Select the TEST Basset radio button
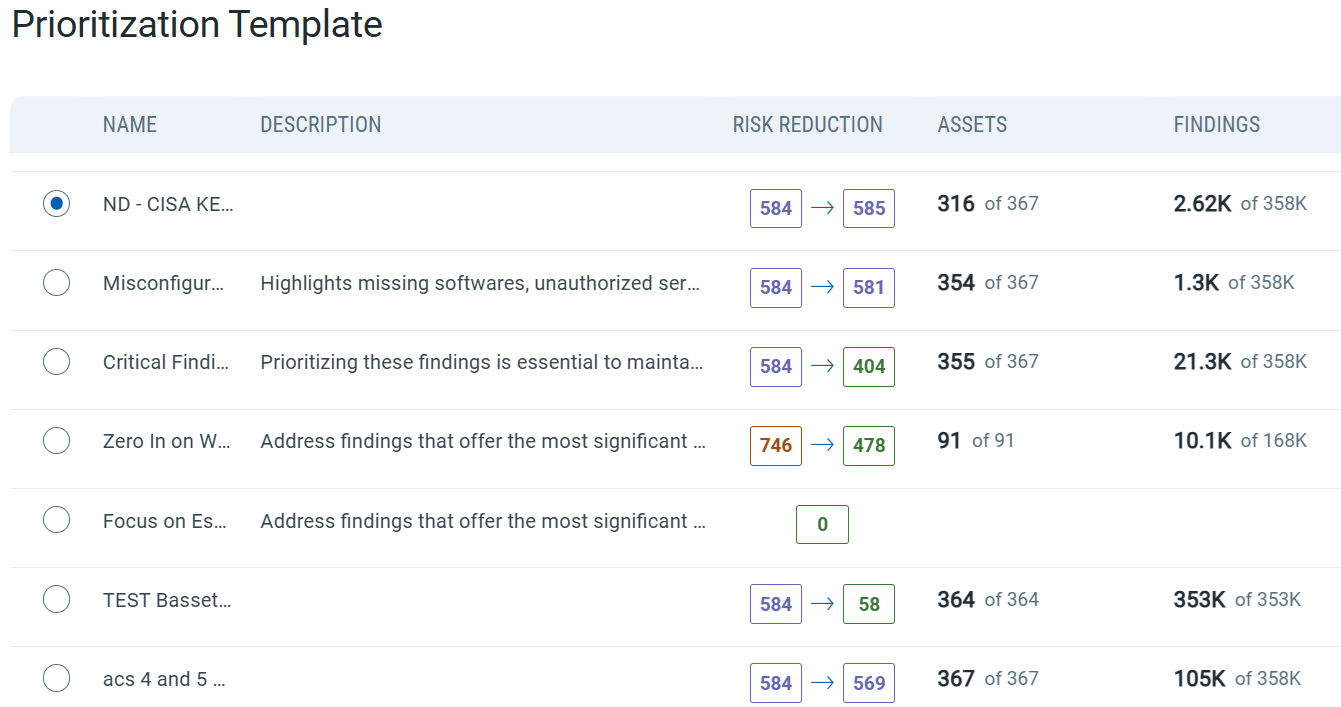Image resolution: width=1341 pixels, height=707 pixels. (x=57, y=599)
